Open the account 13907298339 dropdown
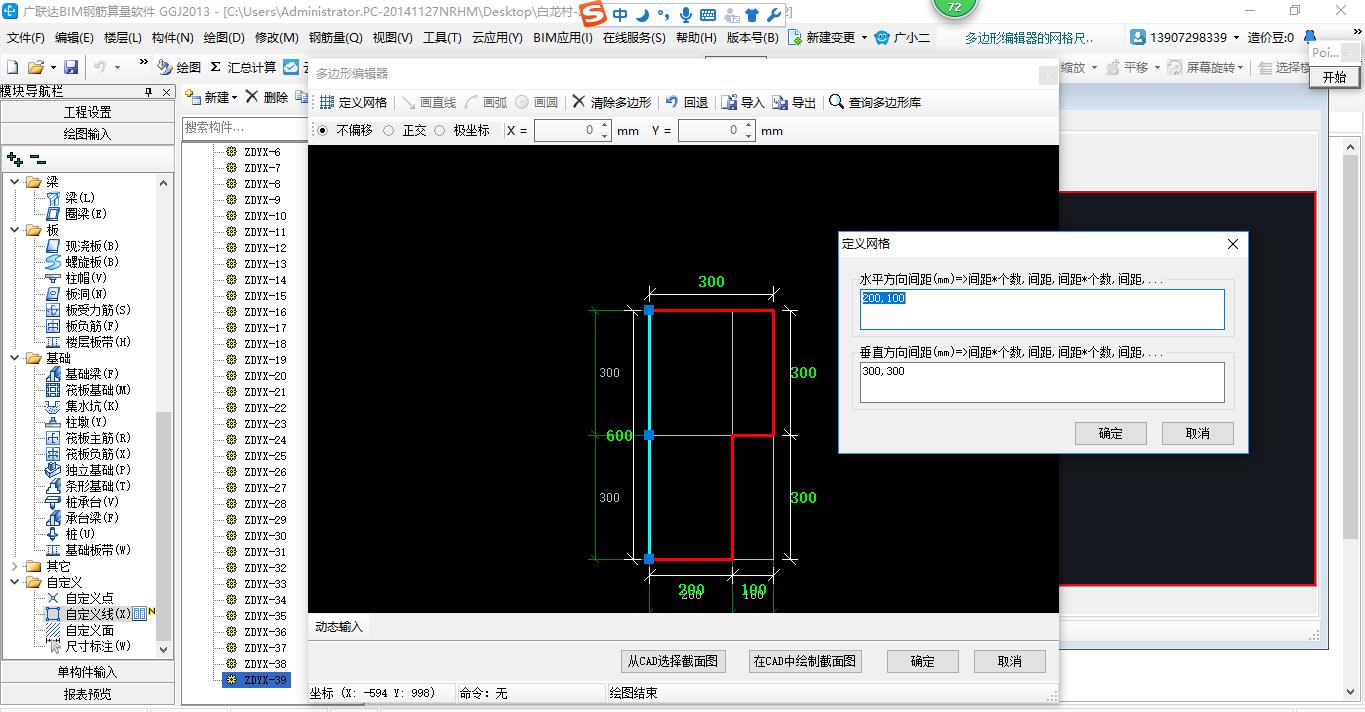Image resolution: width=1365 pixels, height=712 pixels. pyautogui.click(x=1236, y=38)
